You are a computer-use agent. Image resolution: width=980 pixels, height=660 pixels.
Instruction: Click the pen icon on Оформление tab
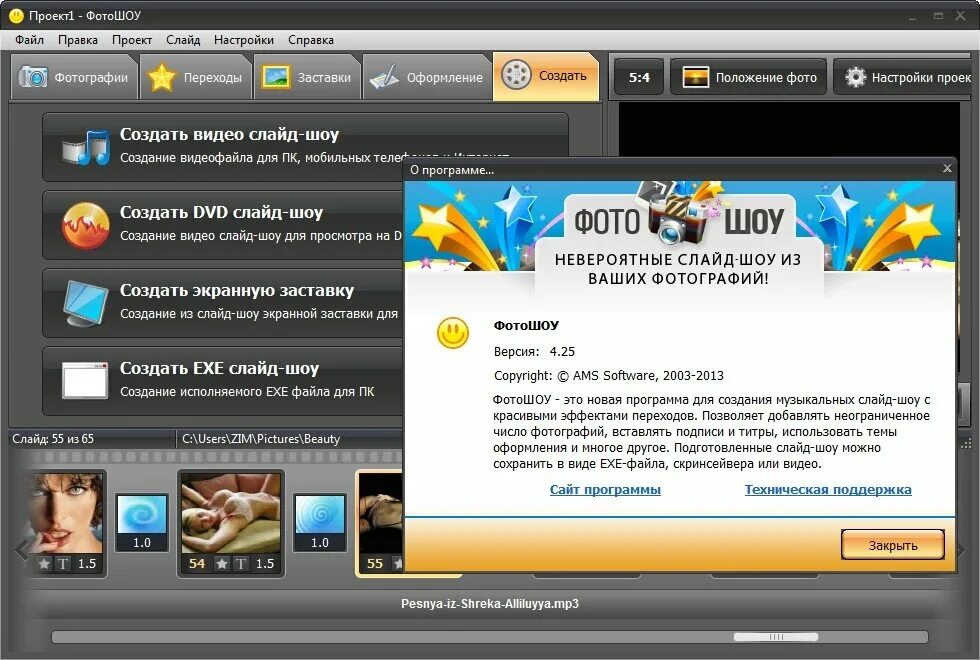point(384,78)
